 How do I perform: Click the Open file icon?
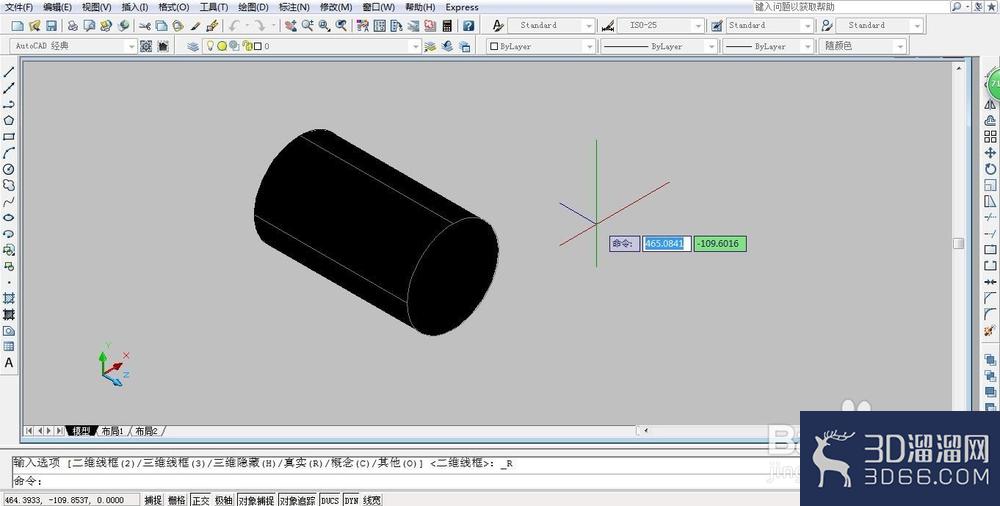34,26
